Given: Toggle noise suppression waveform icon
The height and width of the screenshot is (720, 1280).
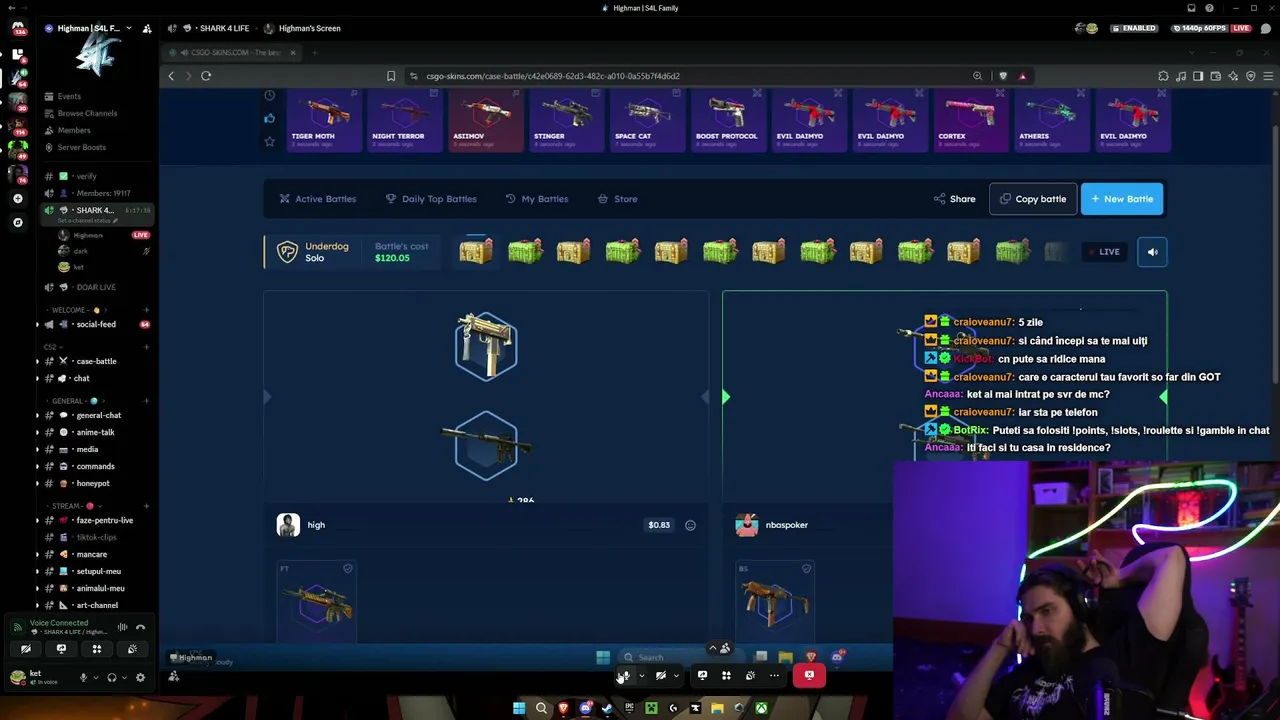Looking at the screenshot, I should [122, 628].
